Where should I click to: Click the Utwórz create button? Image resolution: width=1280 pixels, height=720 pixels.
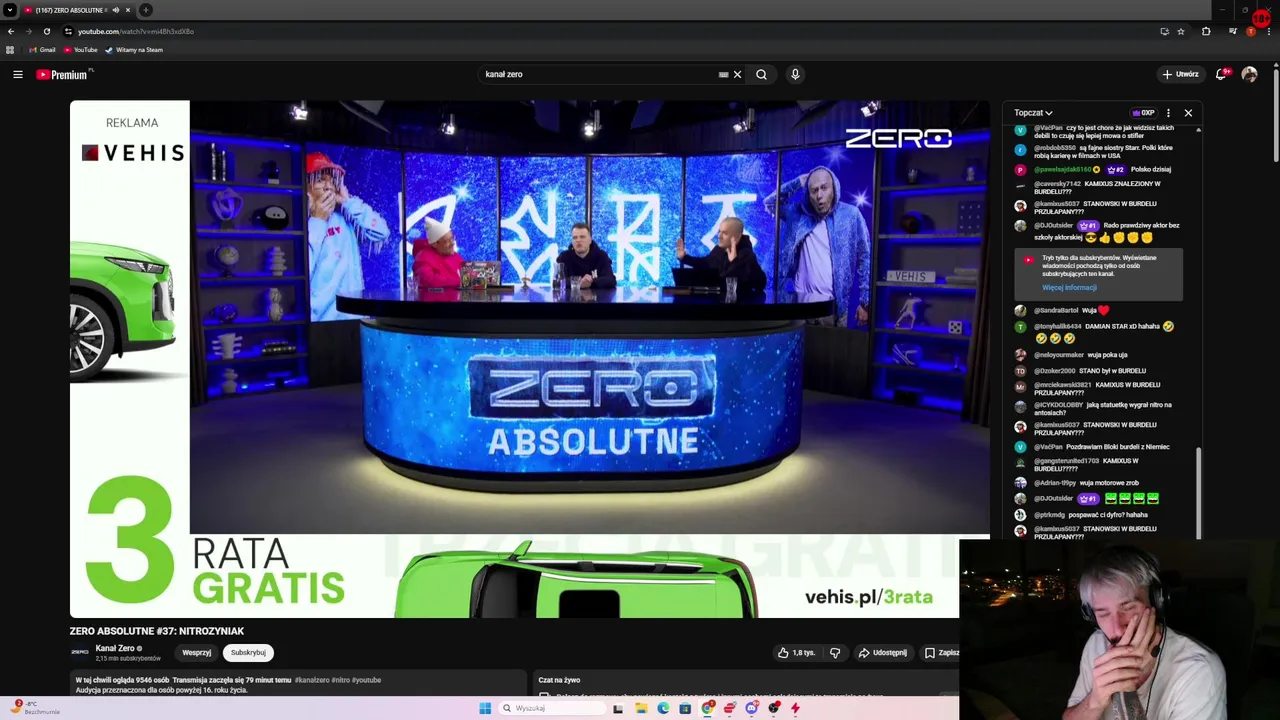coord(1180,74)
